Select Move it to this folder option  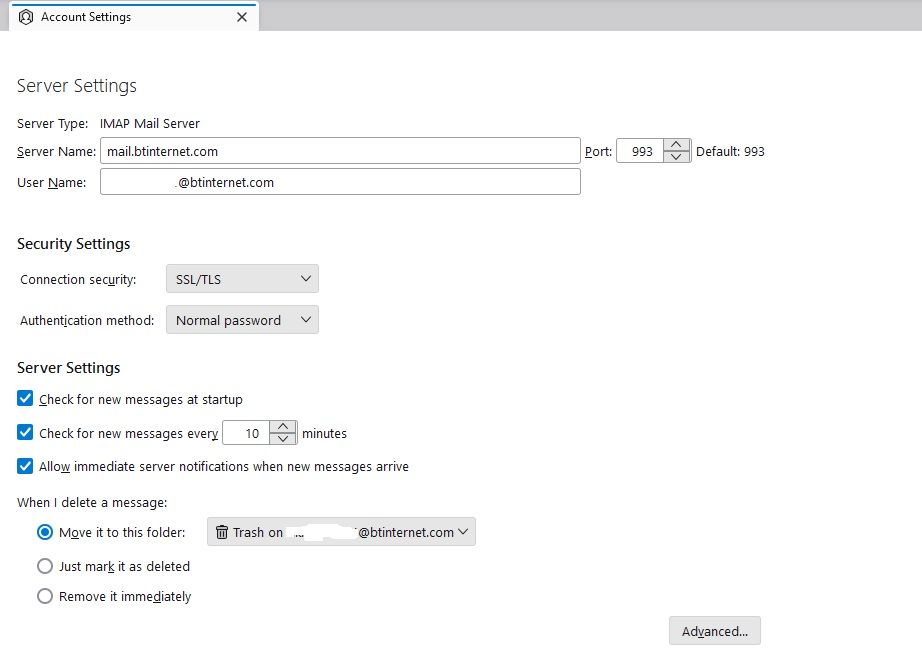pyautogui.click(x=45, y=532)
